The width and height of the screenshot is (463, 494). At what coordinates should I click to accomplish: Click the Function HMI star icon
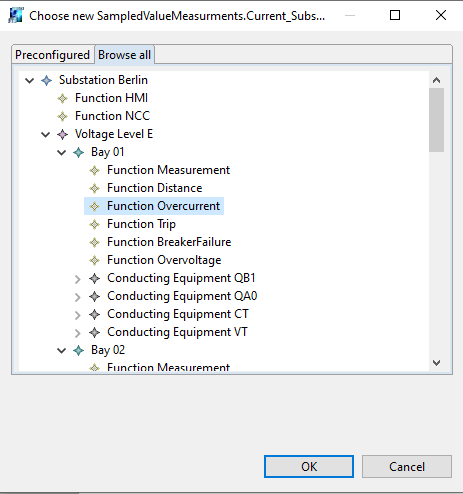click(x=63, y=99)
